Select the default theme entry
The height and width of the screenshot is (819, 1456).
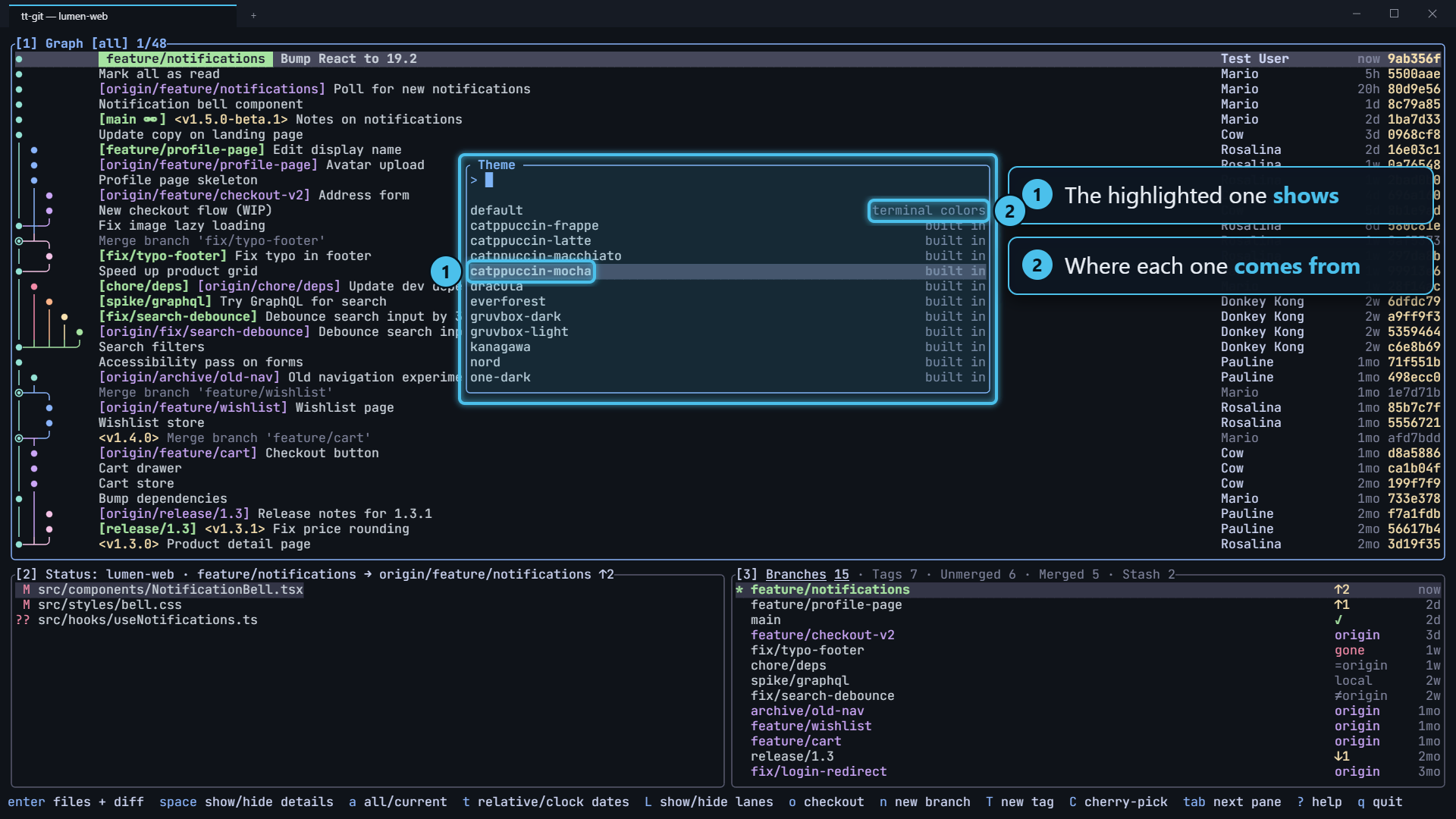point(728,210)
